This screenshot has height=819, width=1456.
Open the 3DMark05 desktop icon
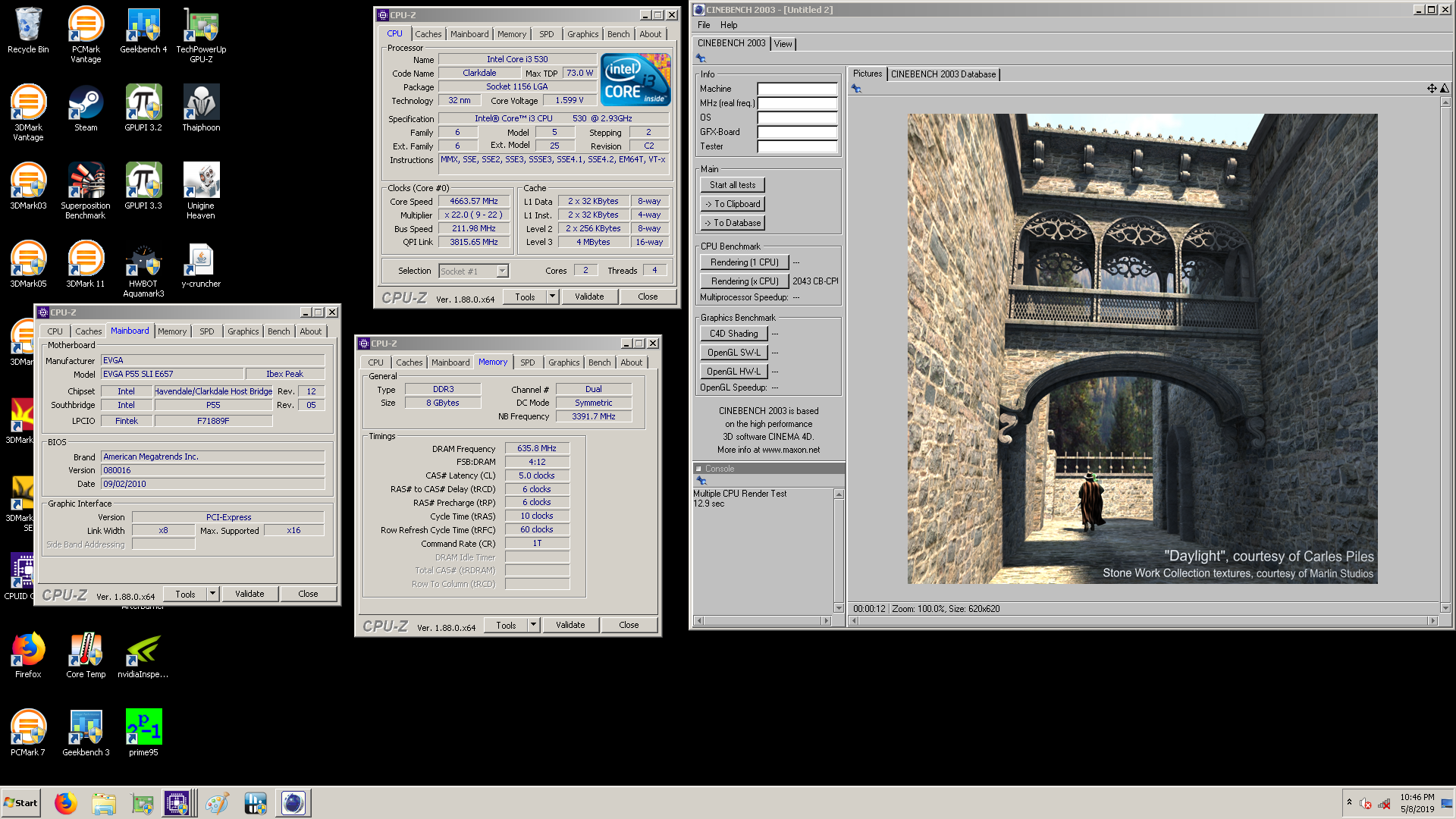(x=28, y=264)
